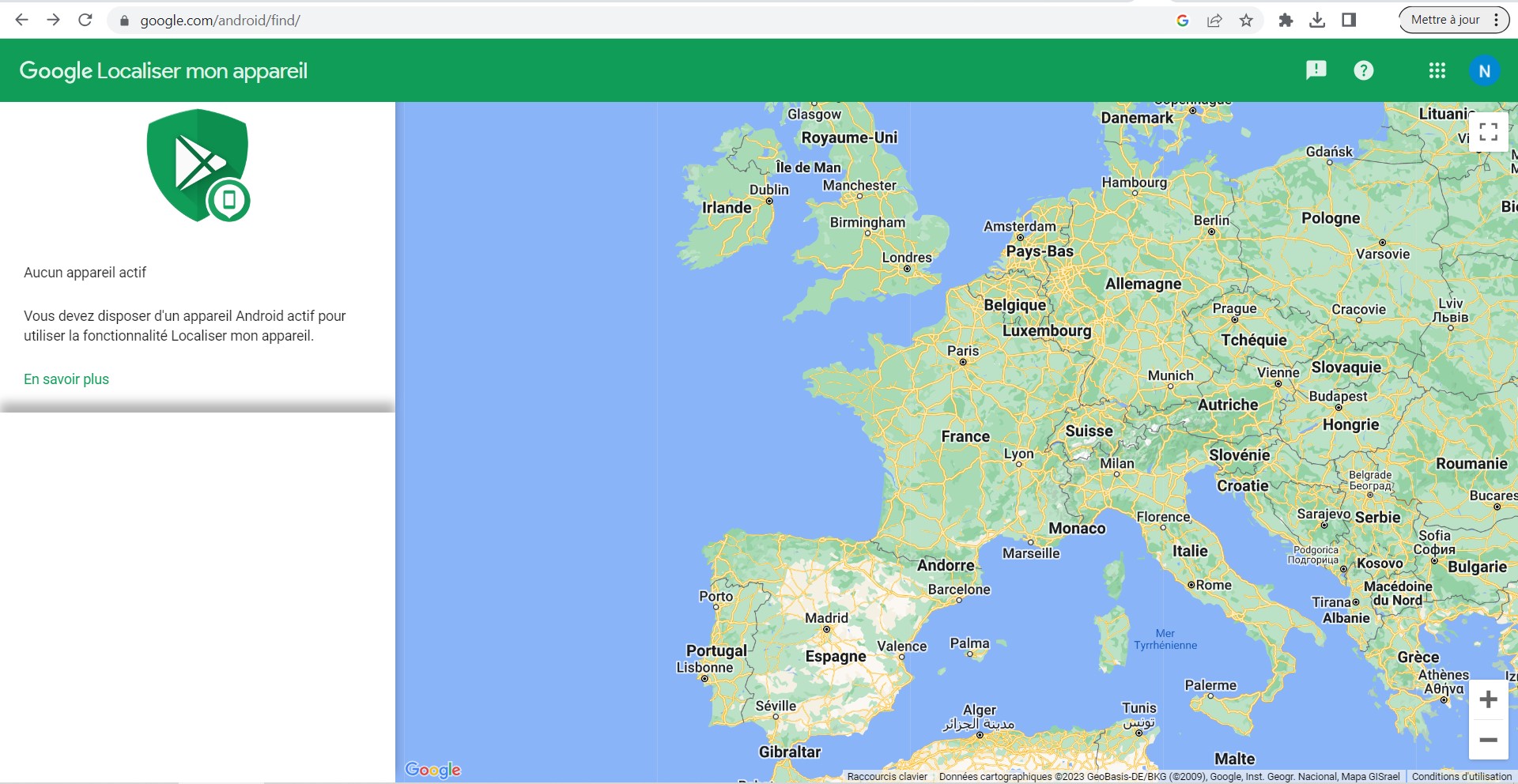The image size is (1518, 784).
Task: Open the browser extensions puzzle icon
Action: (x=1286, y=21)
